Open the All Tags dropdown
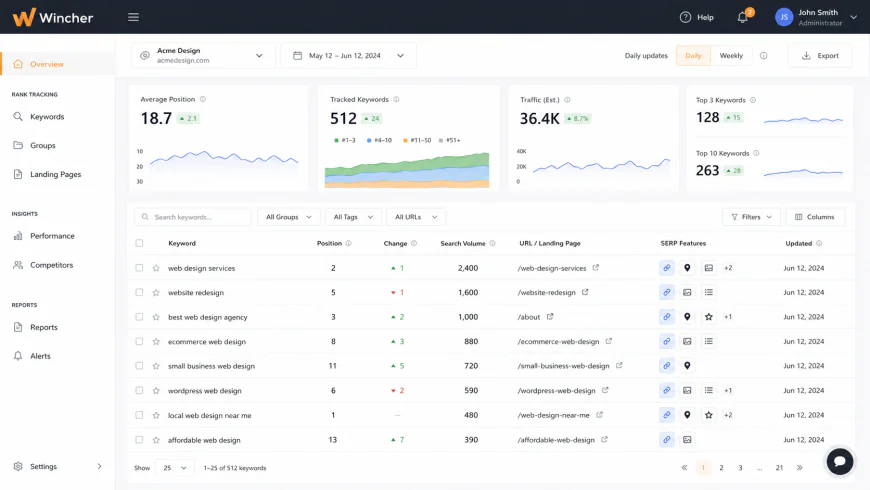 pos(353,217)
